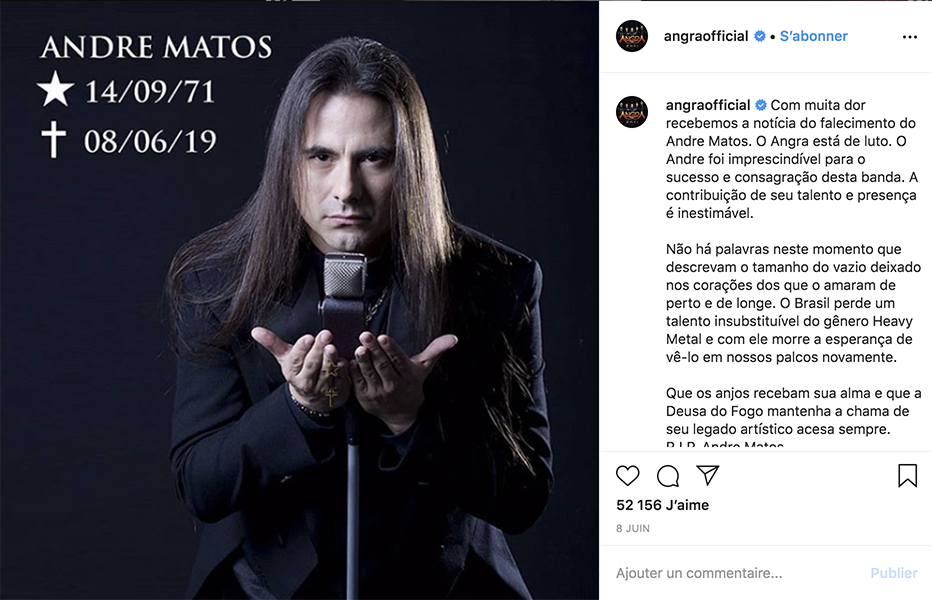Image resolution: width=932 pixels, height=600 pixels.
Task: Open the 8 JUIN post date link
Action: point(632,528)
